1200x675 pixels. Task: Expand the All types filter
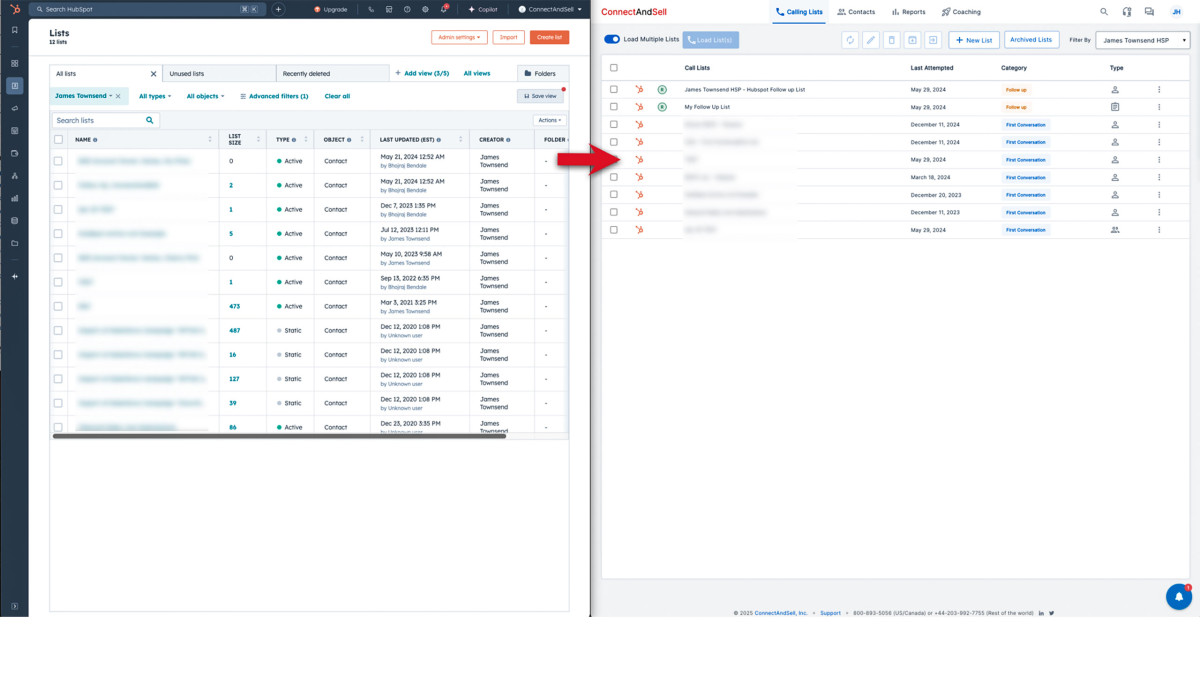click(x=155, y=96)
